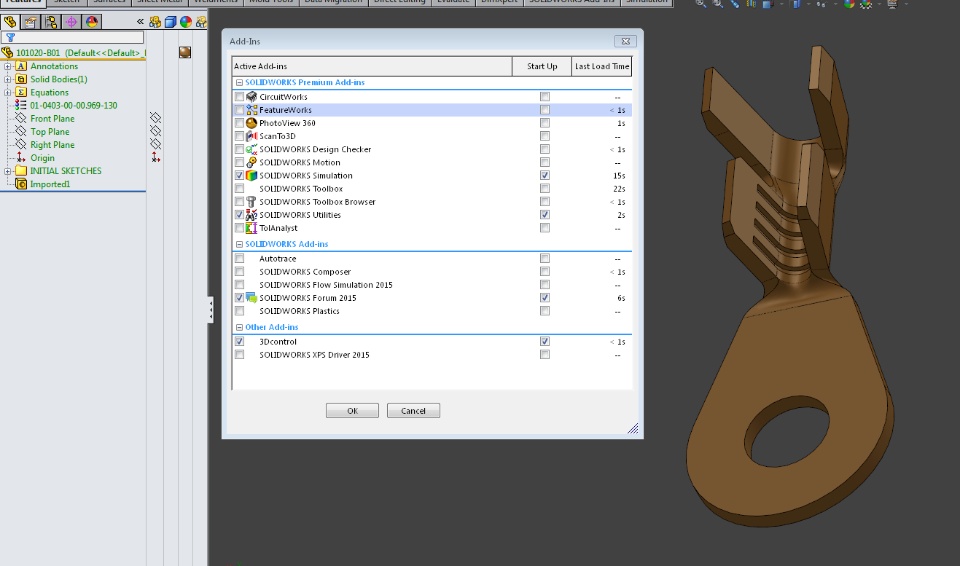The image size is (960, 566).
Task: Click OK in the Add-Ins dialog
Action: click(352, 411)
